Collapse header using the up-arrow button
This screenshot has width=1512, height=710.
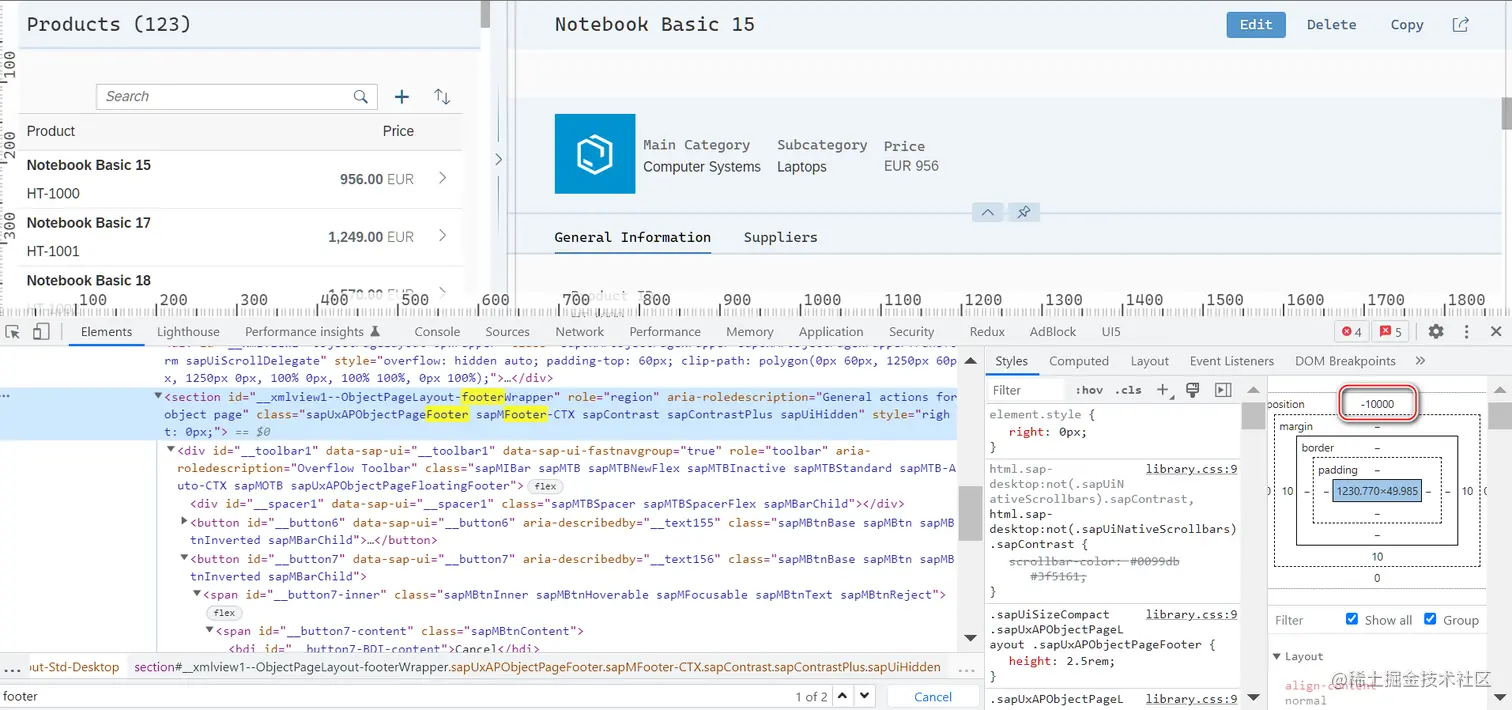pos(987,213)
